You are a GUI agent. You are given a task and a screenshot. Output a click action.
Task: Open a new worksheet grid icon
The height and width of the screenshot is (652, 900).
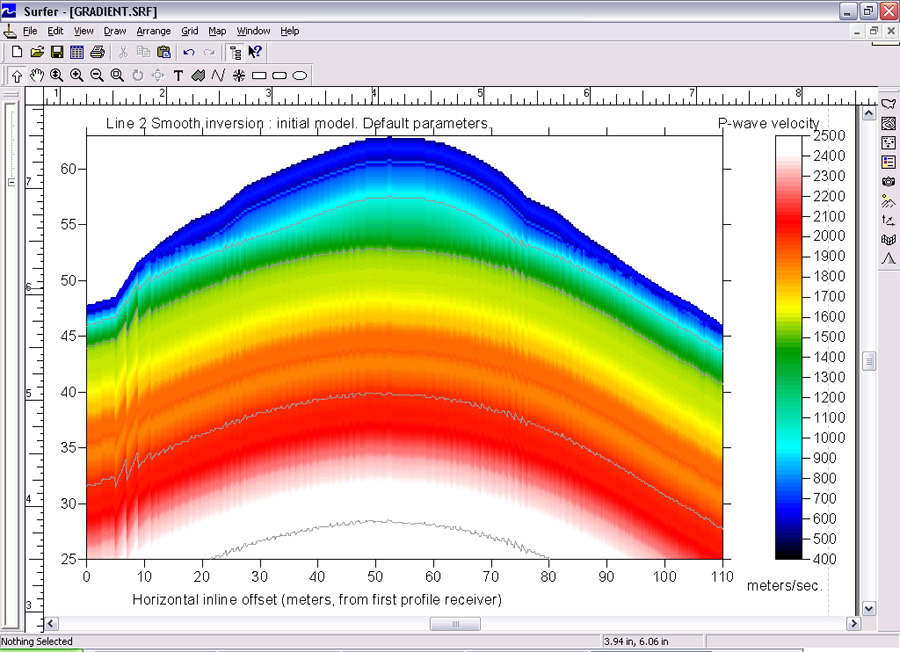tap(77, 52)
